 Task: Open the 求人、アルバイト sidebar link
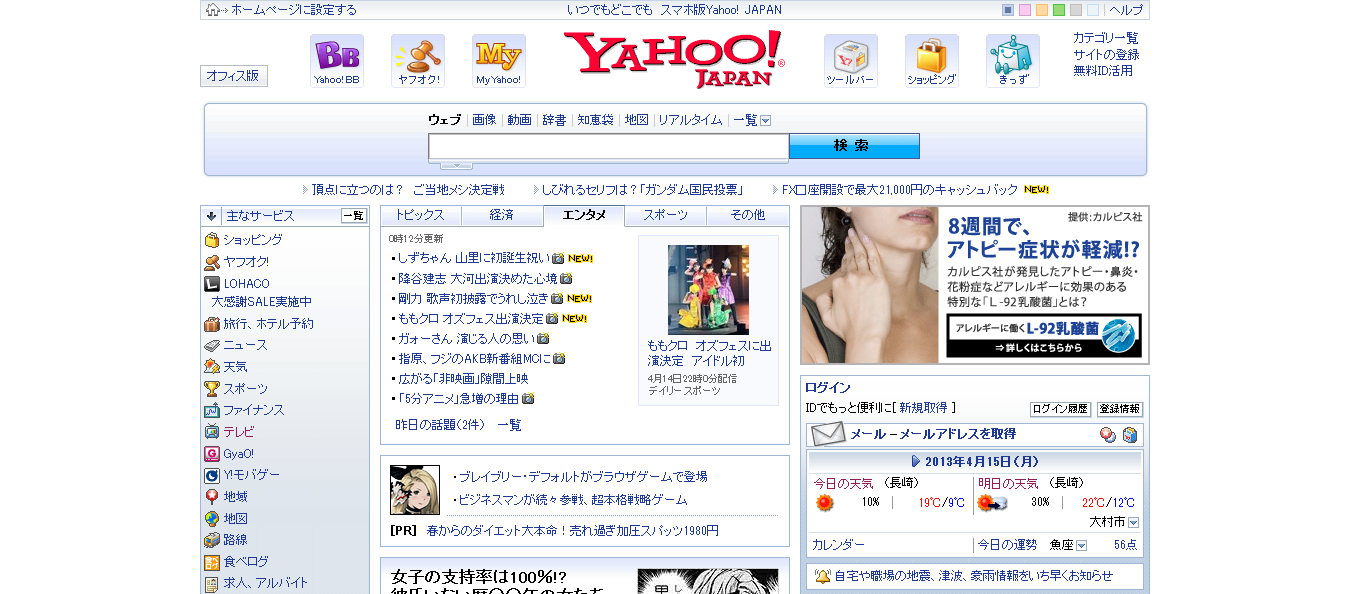click(x=265, y=583)
